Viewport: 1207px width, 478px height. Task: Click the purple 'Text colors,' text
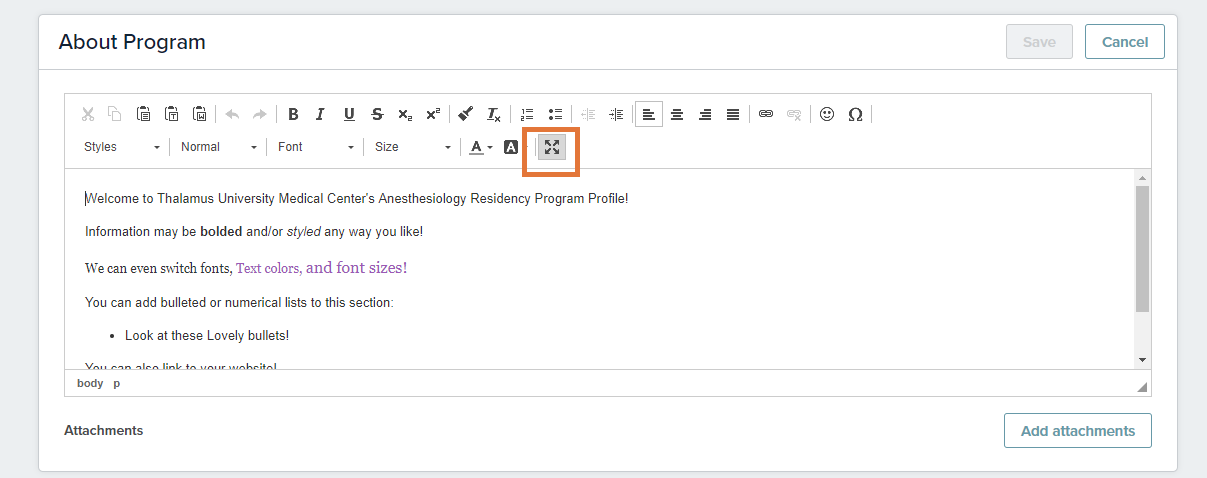(x=269, y=268)
